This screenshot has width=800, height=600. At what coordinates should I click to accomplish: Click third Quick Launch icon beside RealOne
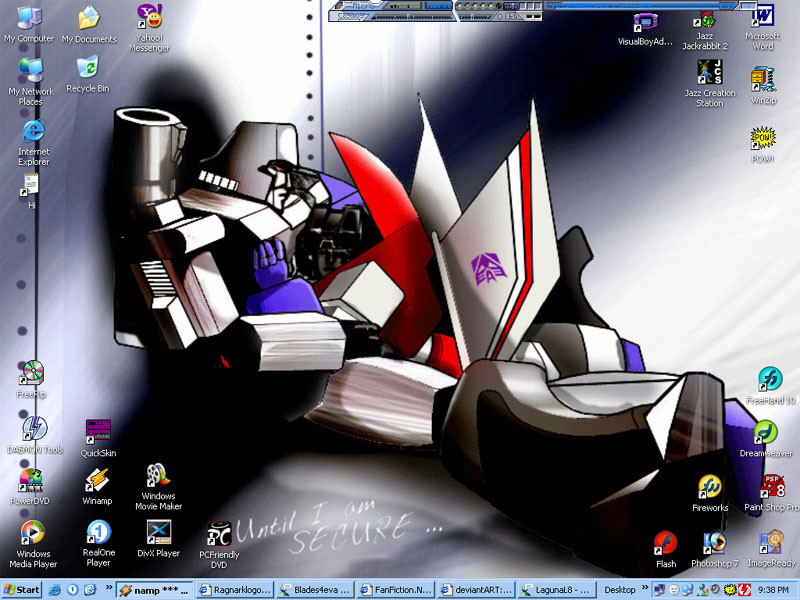(x=90, y=590)
